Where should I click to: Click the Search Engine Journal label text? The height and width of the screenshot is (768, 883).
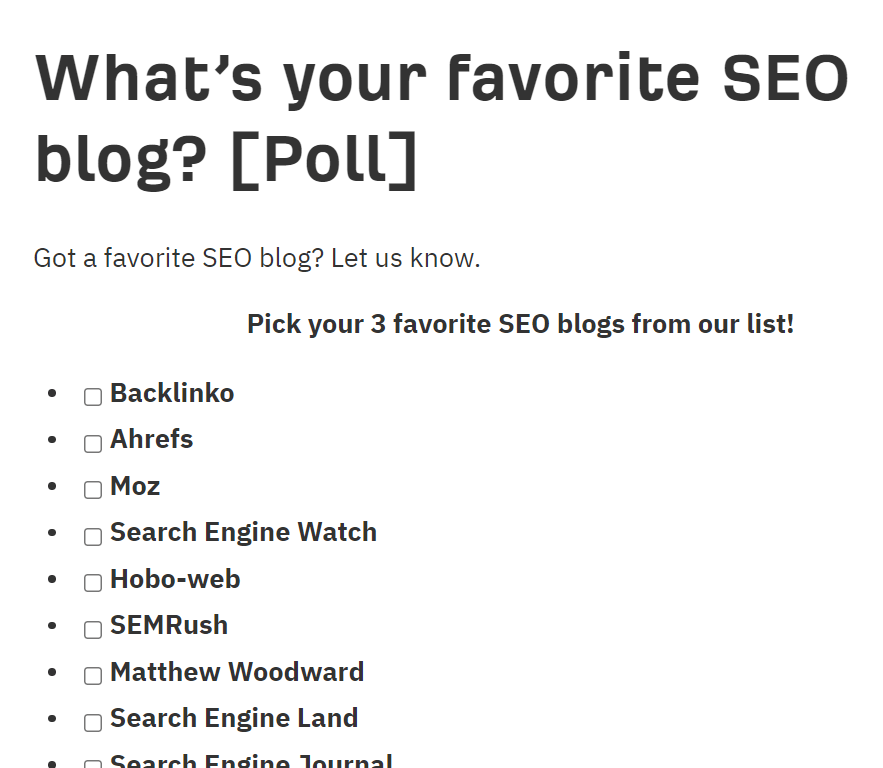point(251,760)
